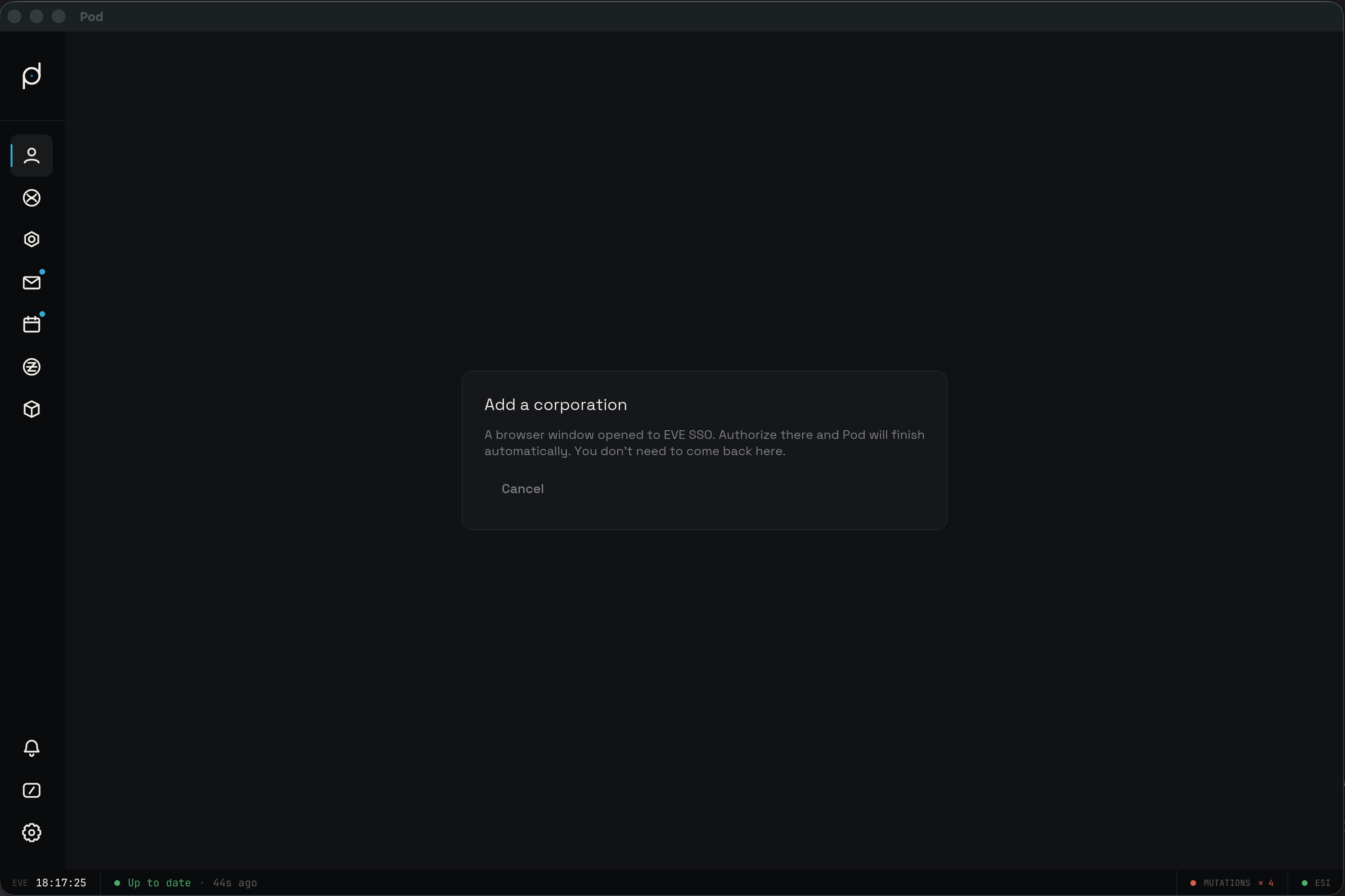1345x896 pixels.
Task: Click the EVE SSO authorization message text
Action: (x=704, y=443)
